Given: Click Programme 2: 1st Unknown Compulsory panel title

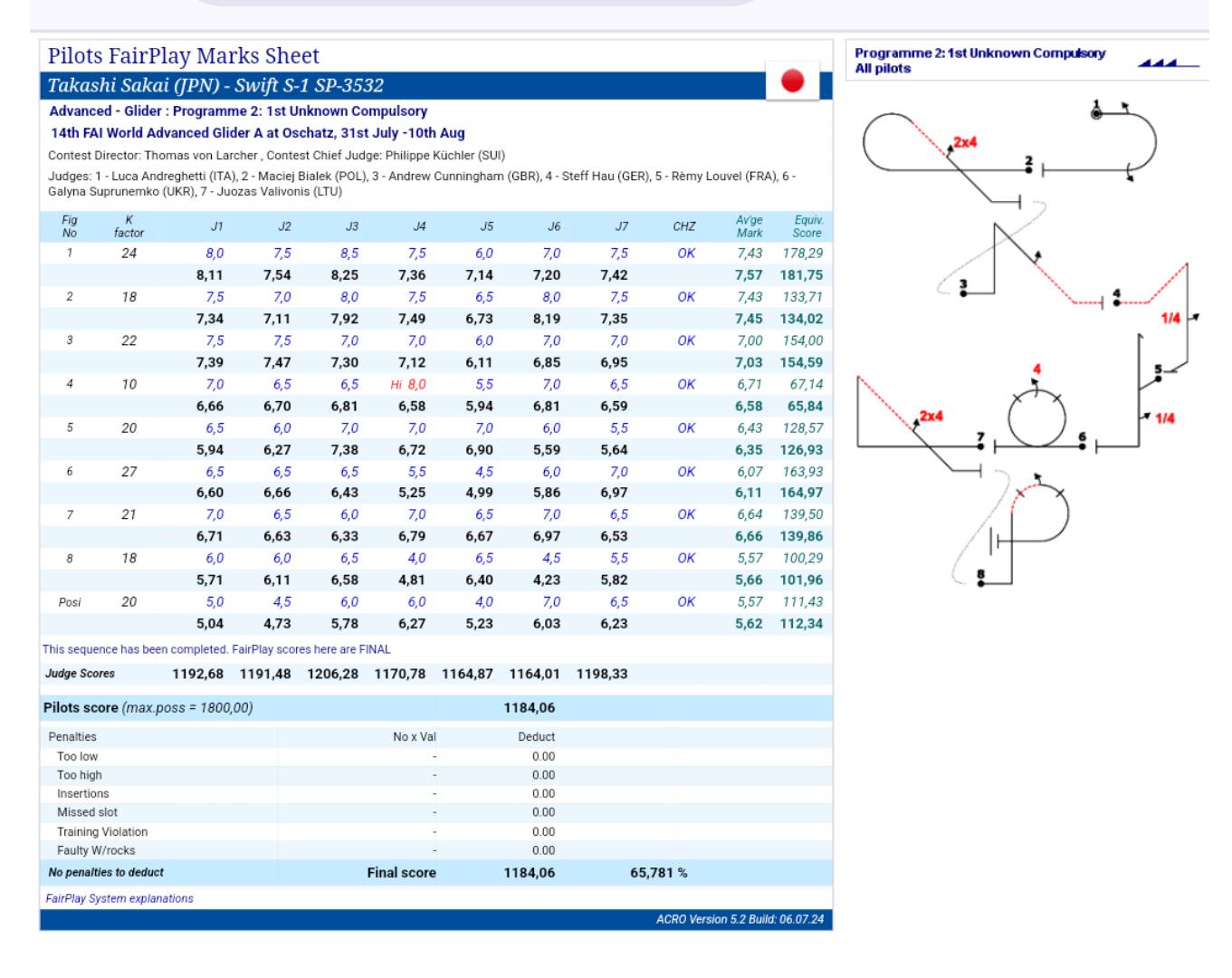Looking at the screenshot, I should [980, 53].
